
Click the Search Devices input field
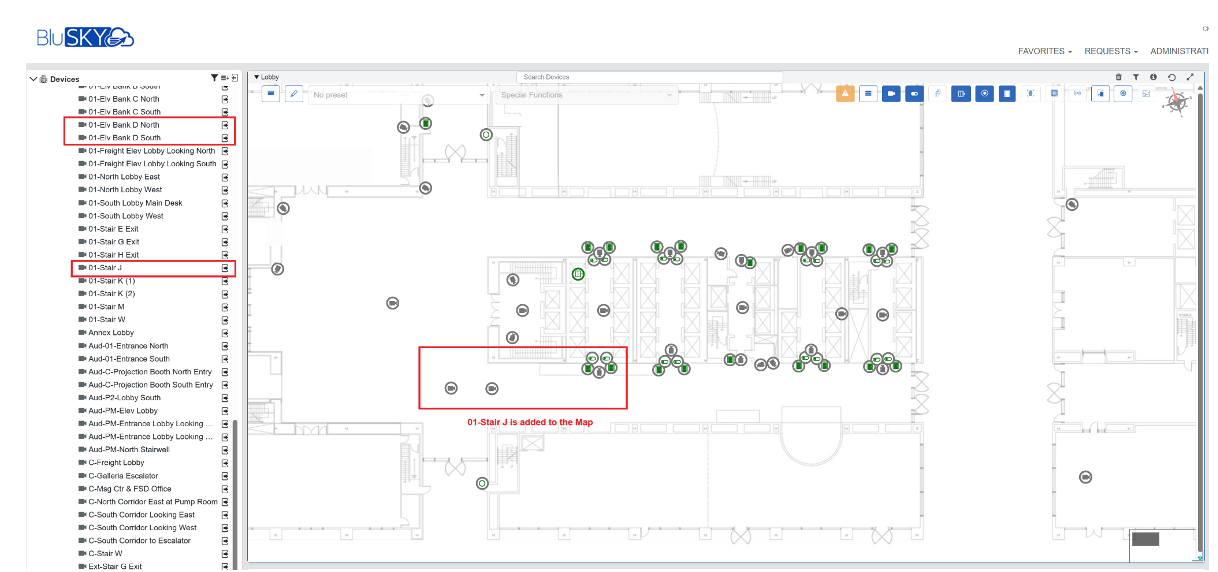click(649, 77)
